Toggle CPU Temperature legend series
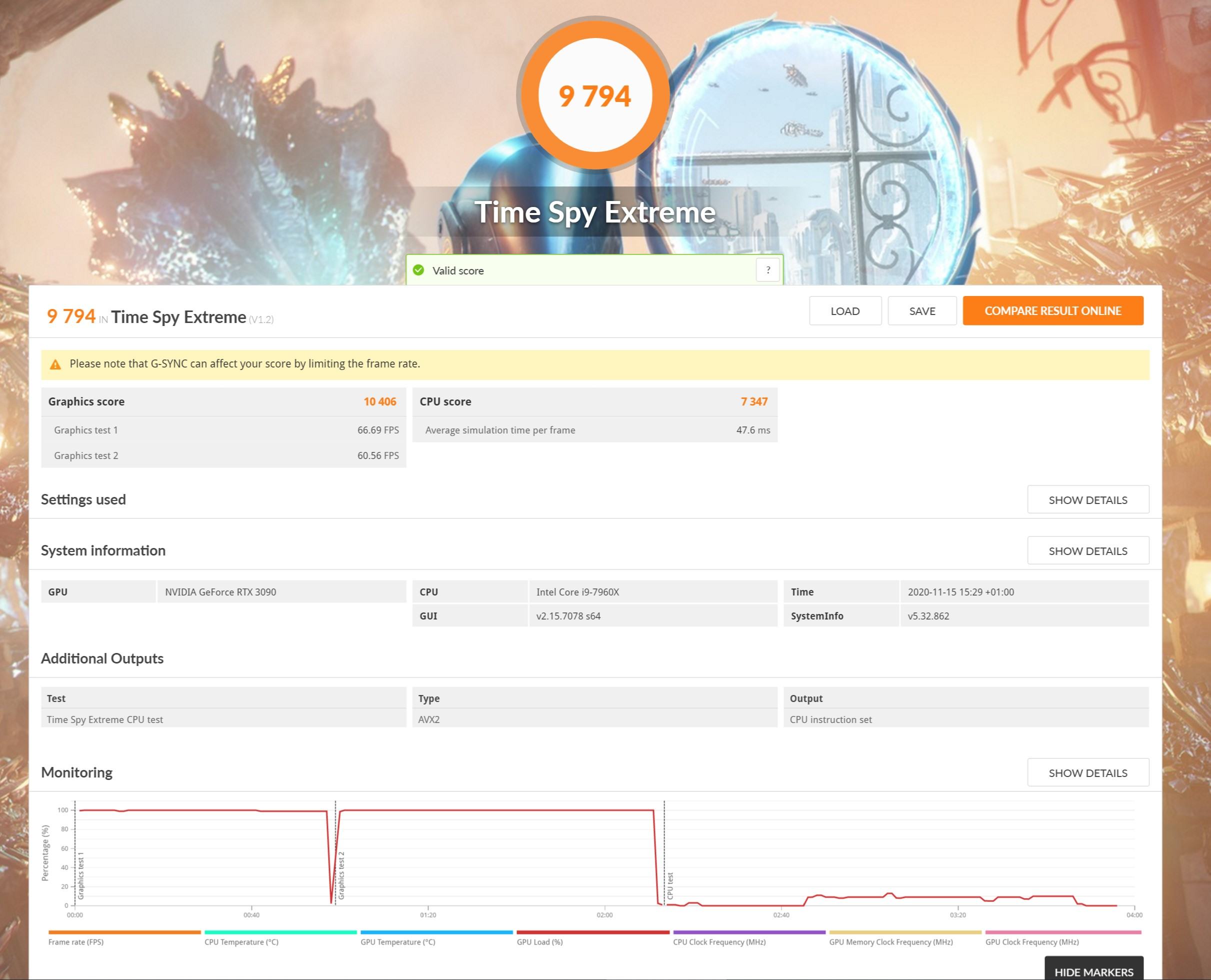Image resolution: width=1211 pixels, height=980 pixels. 241,941
